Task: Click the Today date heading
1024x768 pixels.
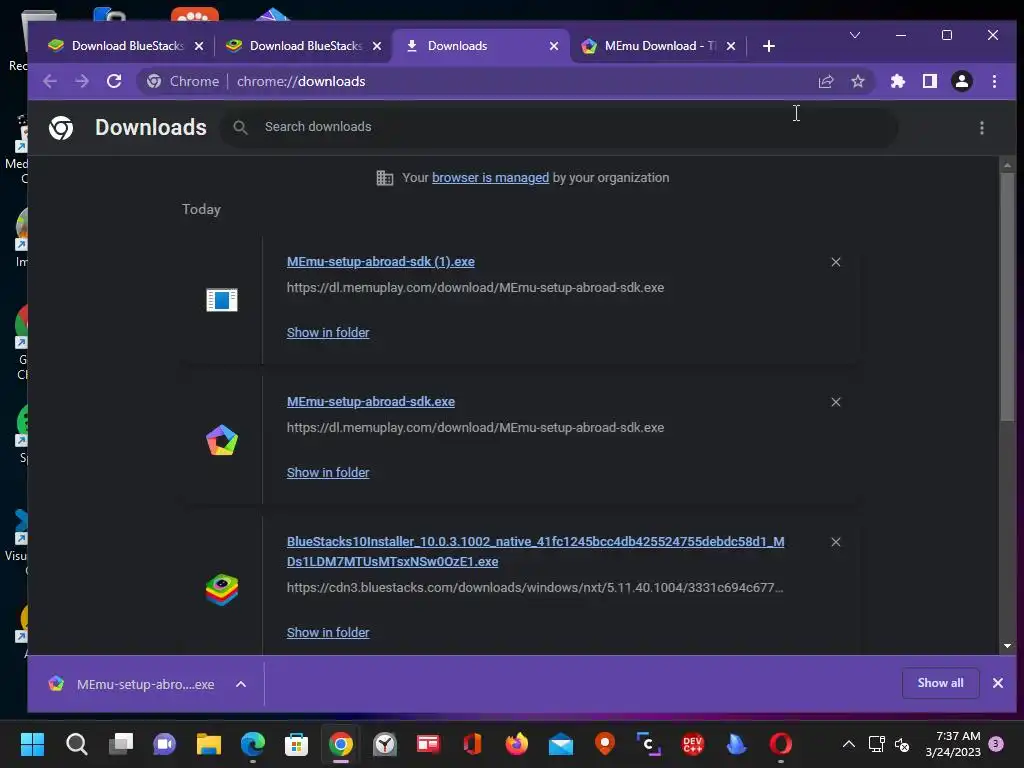Action: (201, 209)
